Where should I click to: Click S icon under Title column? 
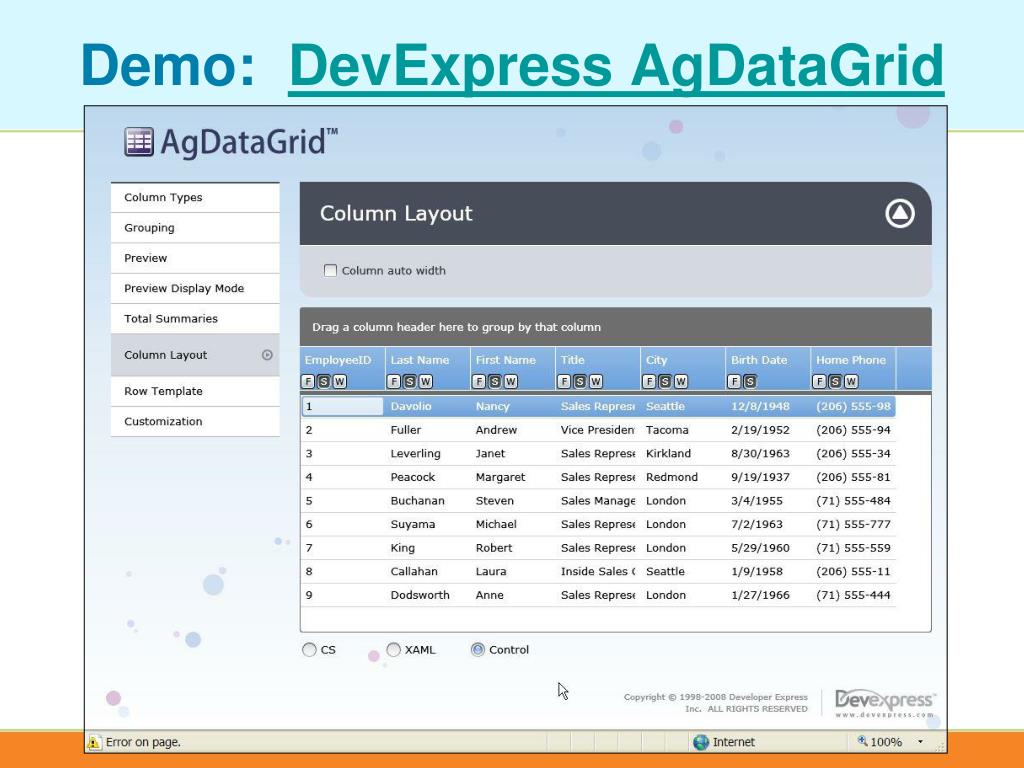580,381
